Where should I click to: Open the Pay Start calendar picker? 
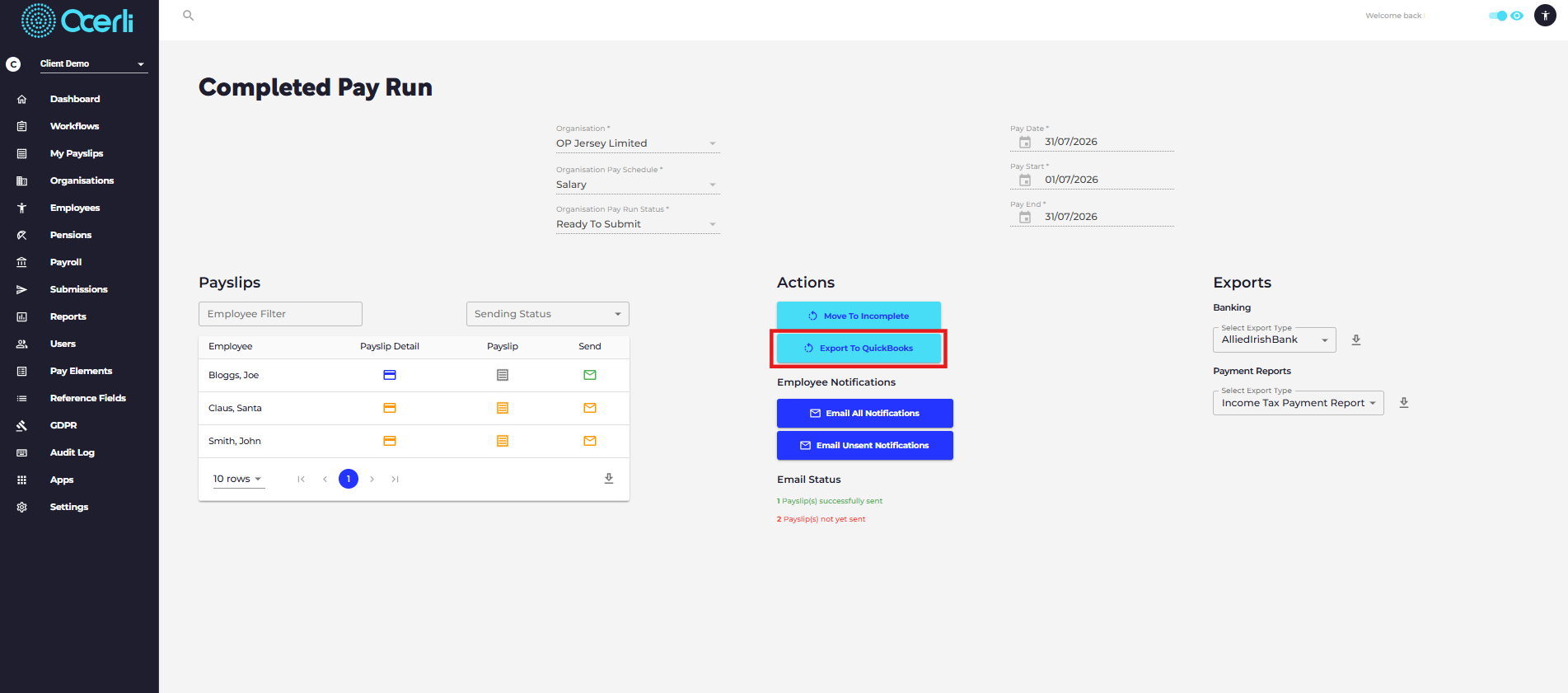(1025, 180)
